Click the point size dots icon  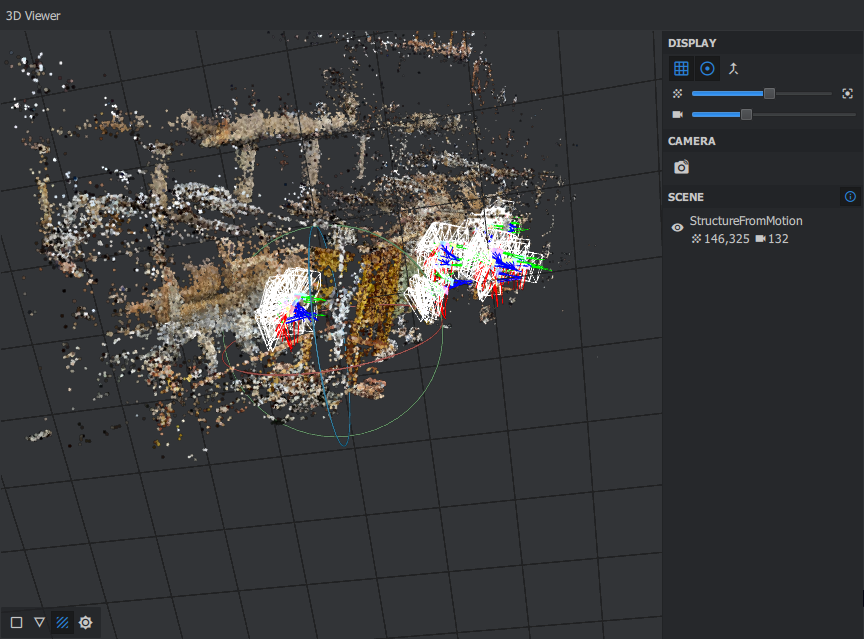(678, 94)
